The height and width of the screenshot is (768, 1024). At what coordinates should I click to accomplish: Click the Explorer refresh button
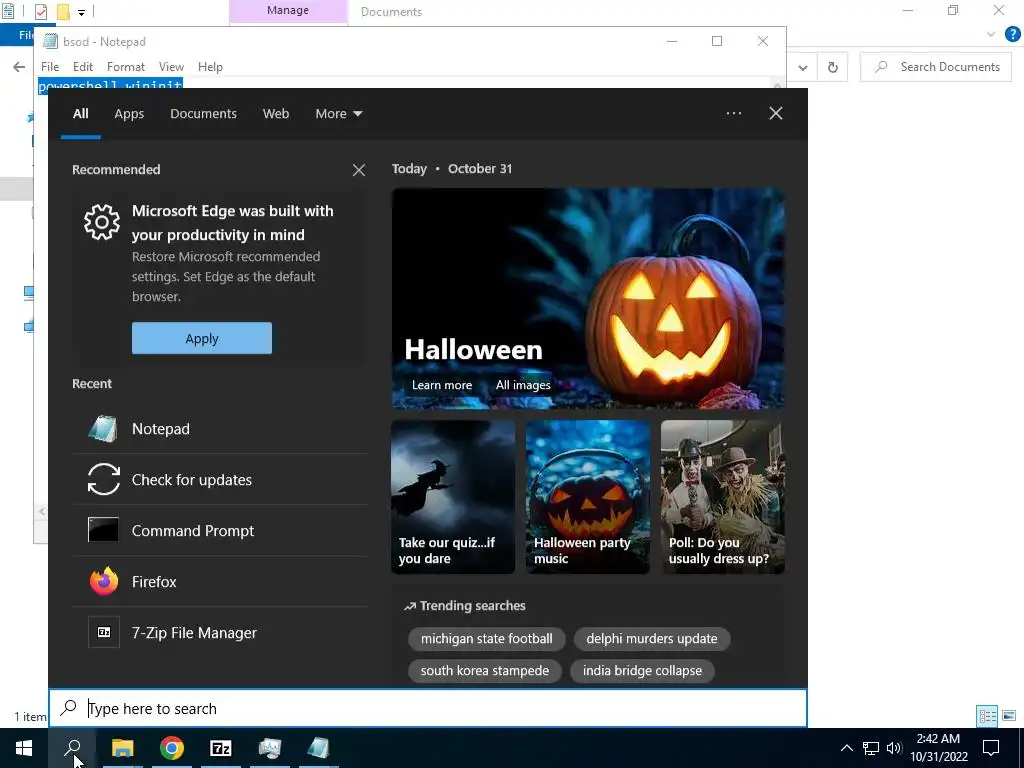(x=833, y=67)
